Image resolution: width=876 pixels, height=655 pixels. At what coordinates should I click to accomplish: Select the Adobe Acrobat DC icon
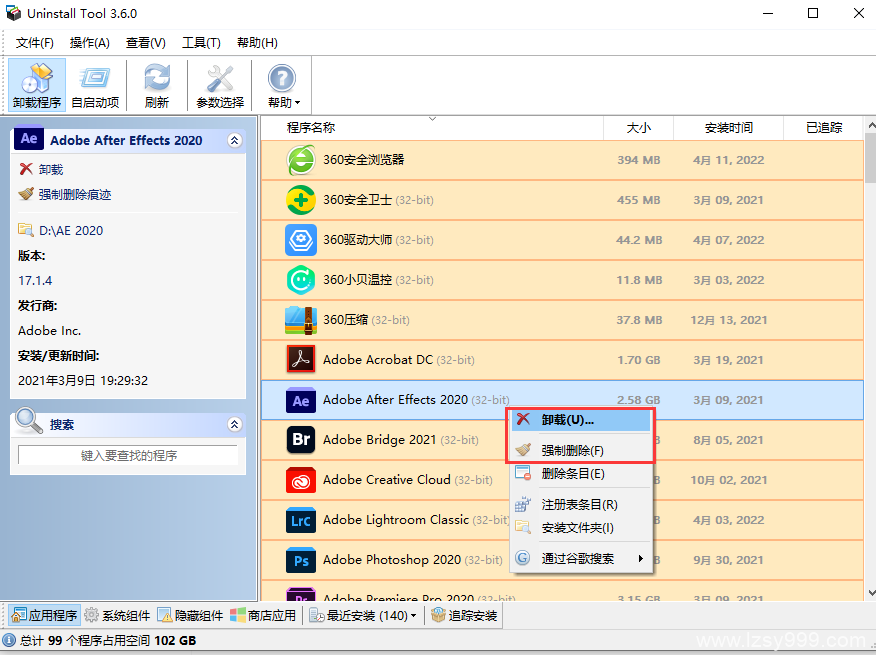(301, 360)
